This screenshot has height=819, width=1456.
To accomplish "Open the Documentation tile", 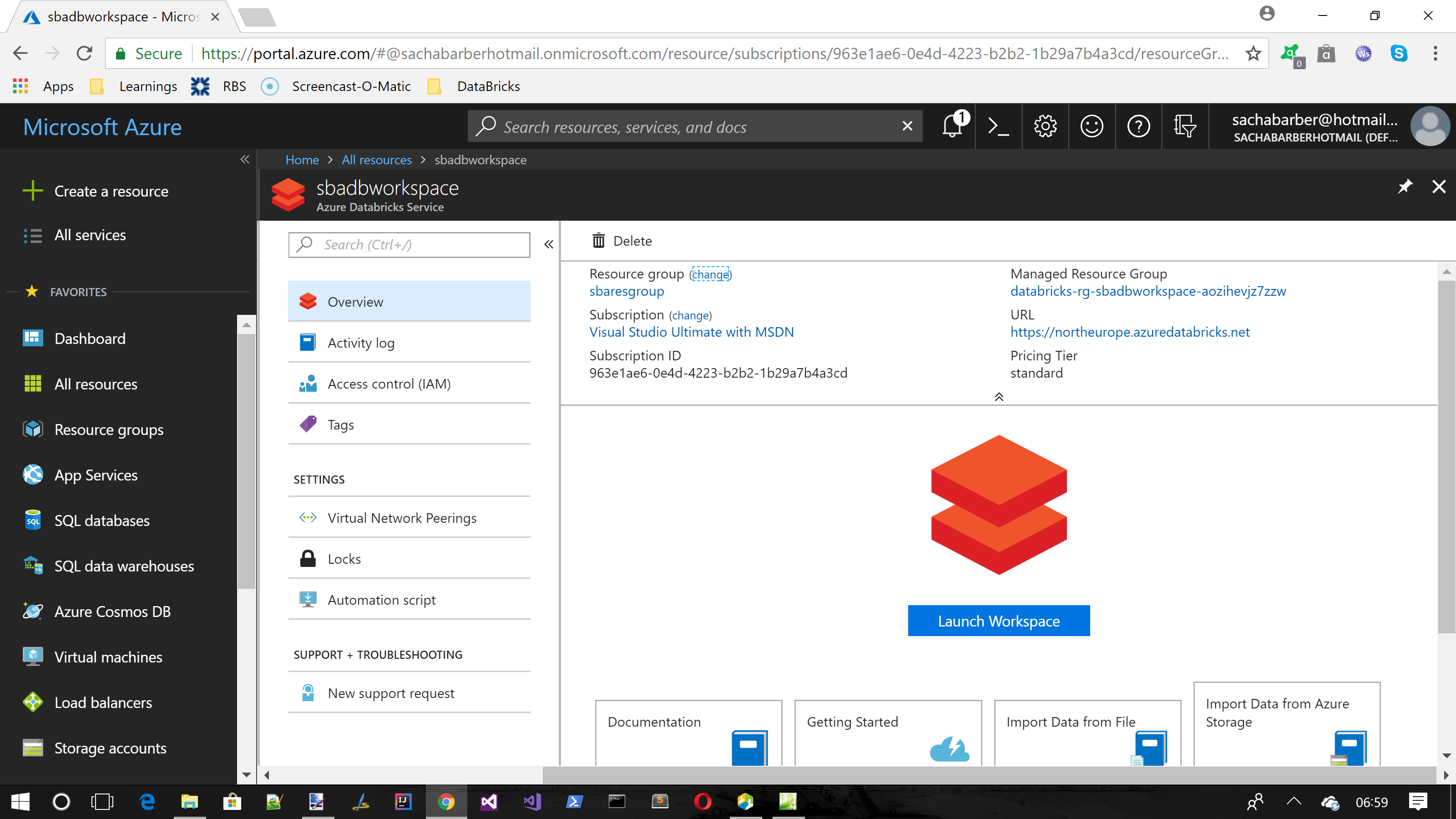I will pyautogui.click(x=688, y=733).
